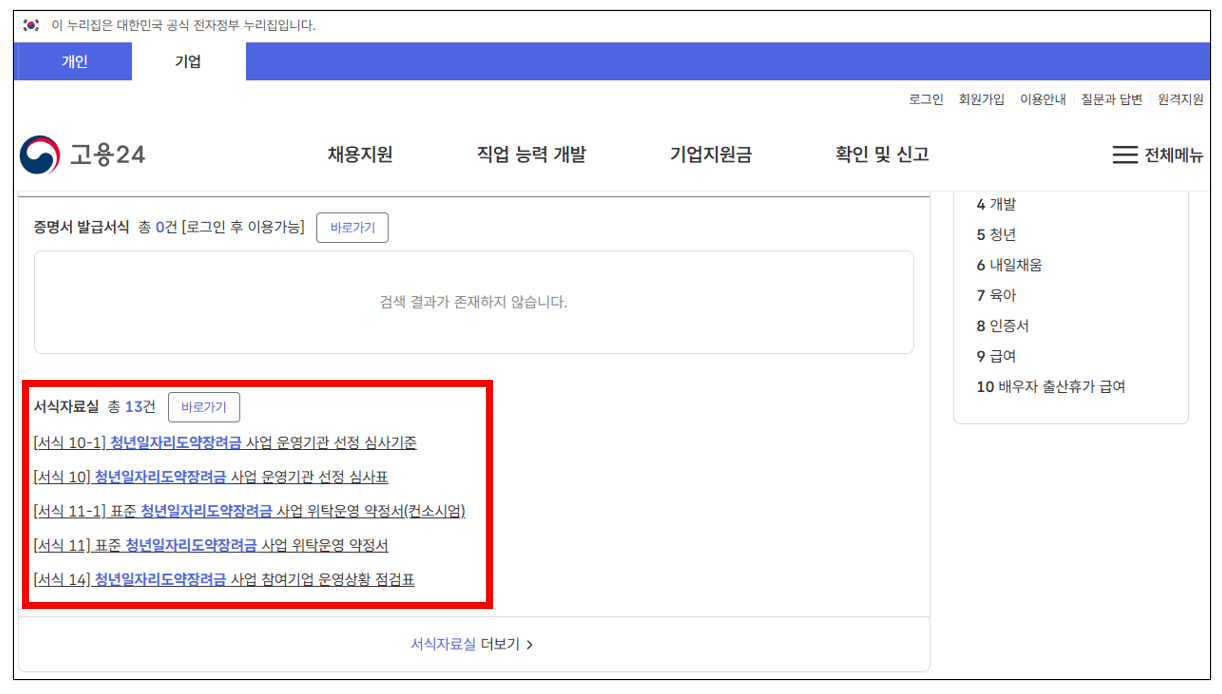The height and width of the screenshot is (694, 1222).
Task: Open the 서식 10-1 심사기준 document link
Action: point(223,442)
